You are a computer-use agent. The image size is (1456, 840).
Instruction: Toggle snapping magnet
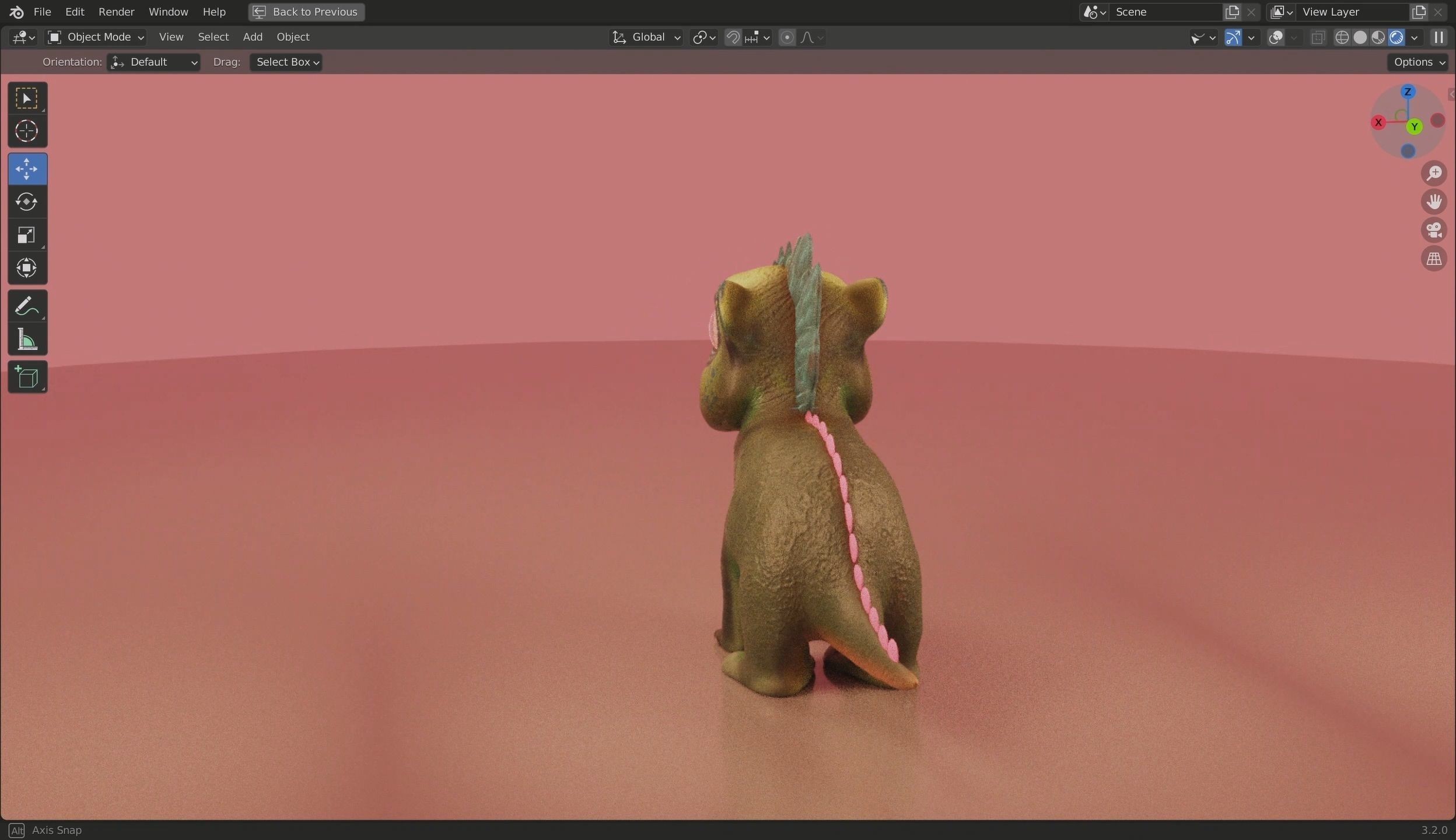click(x=733, y=37)
